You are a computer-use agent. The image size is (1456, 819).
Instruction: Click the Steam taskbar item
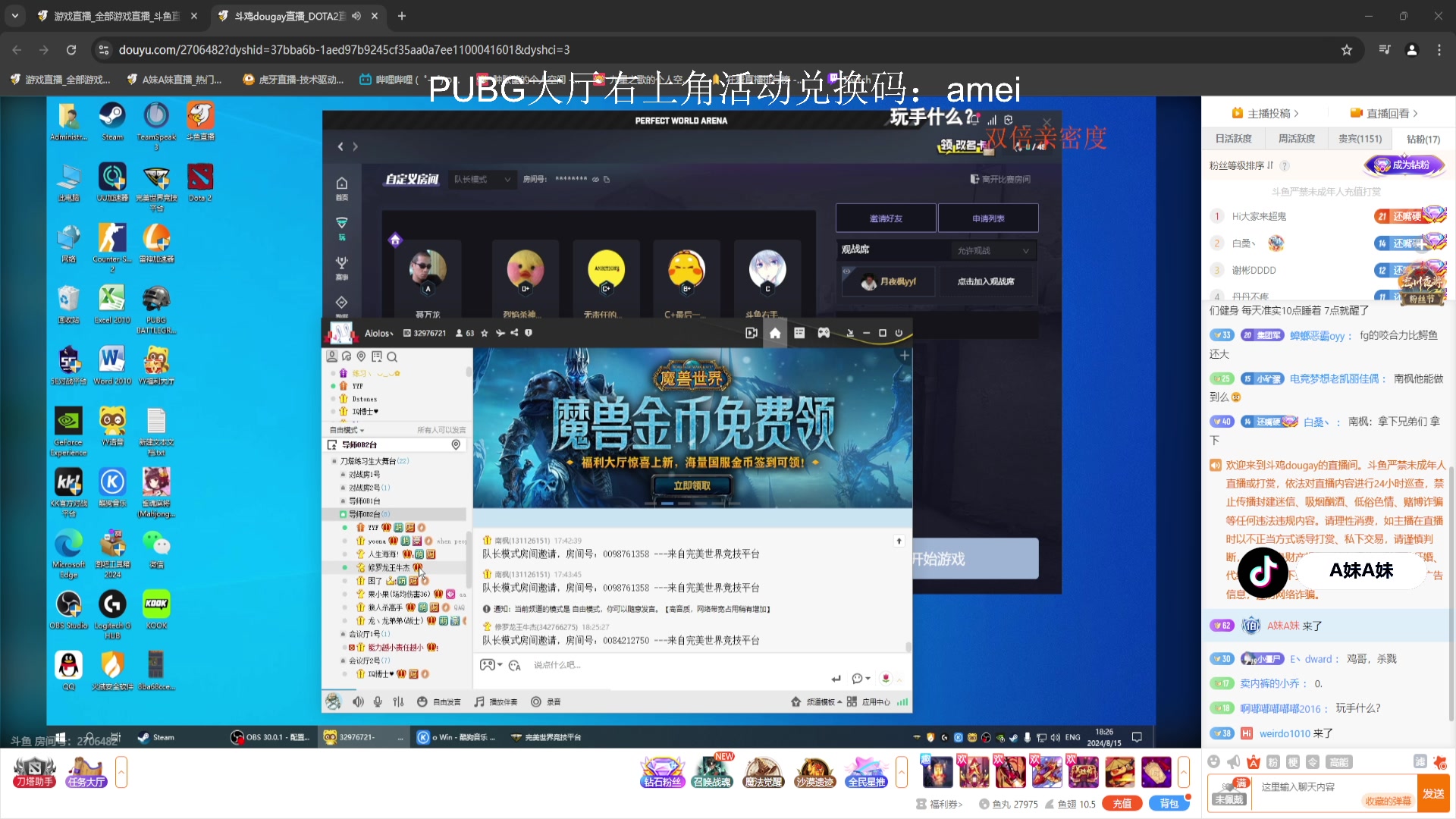tap(157, 737)
